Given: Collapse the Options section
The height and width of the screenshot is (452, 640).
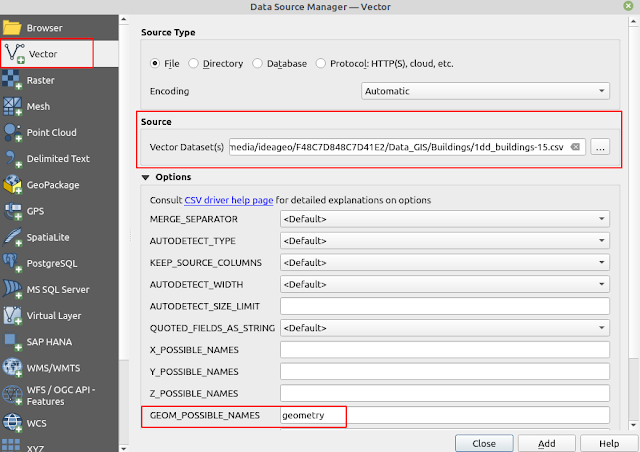Looking at the screenshot, I should (145, 177).
